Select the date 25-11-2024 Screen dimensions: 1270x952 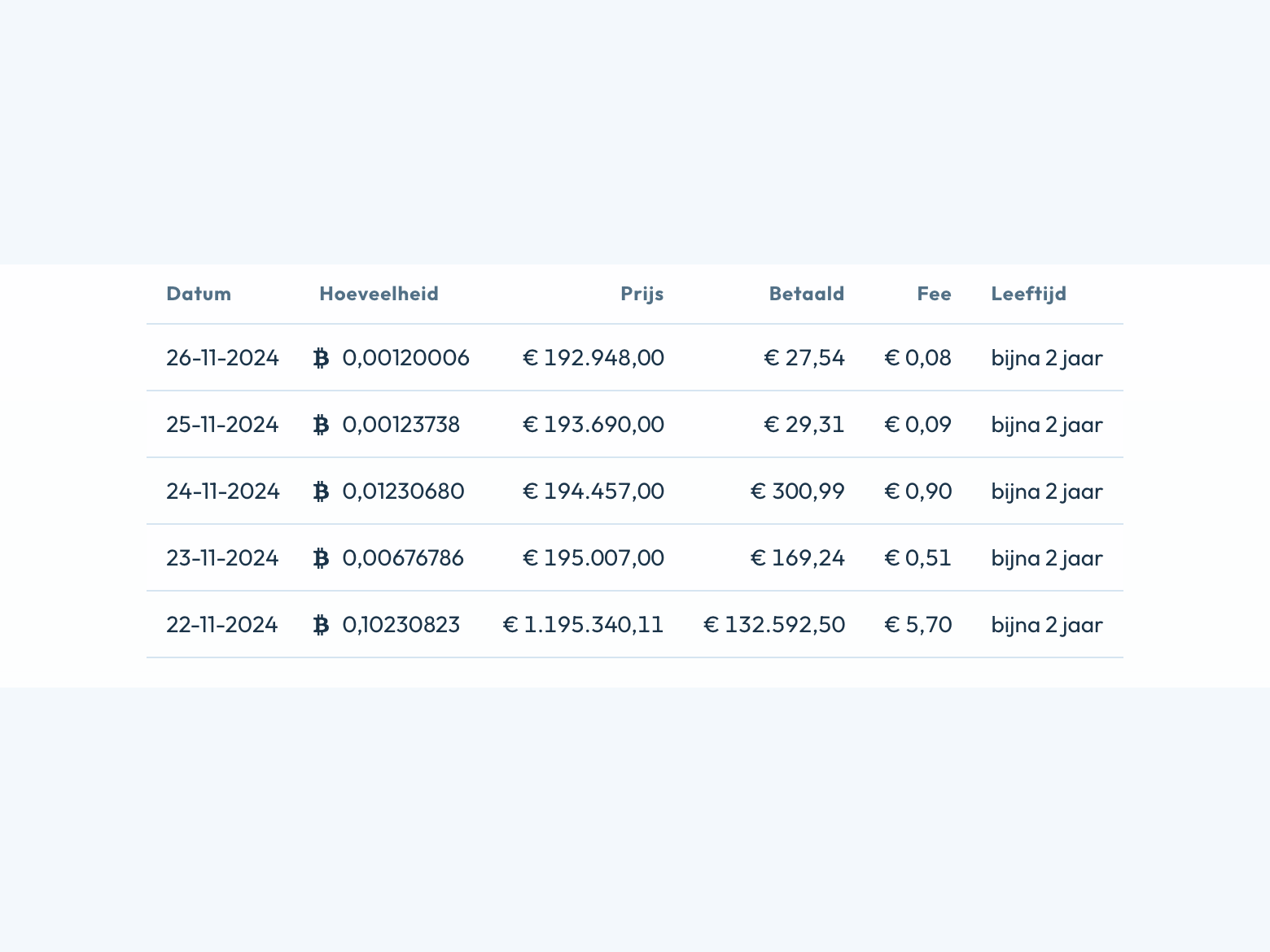222,425
